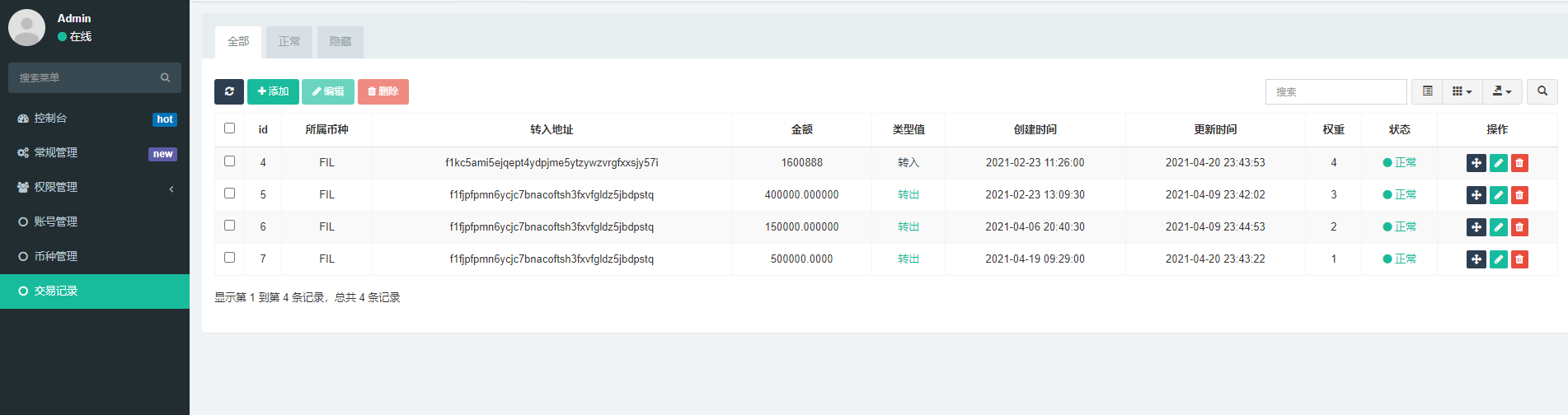Click the 搜索 input field above the table
Image resolution: width=1568 pixels, height=415 pixels.
[1336, 91]
